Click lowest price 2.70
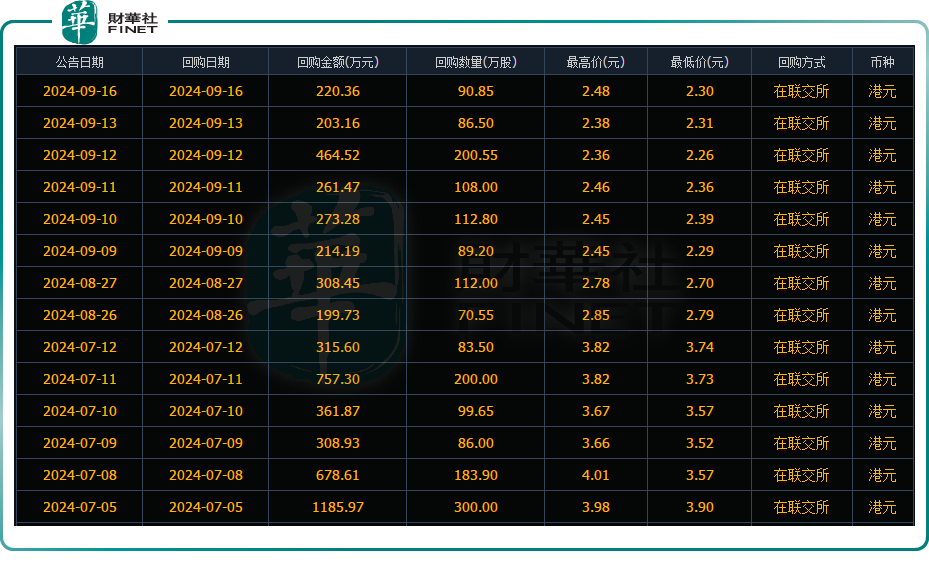This screenshot has width=929, height=571. point(700,283)
